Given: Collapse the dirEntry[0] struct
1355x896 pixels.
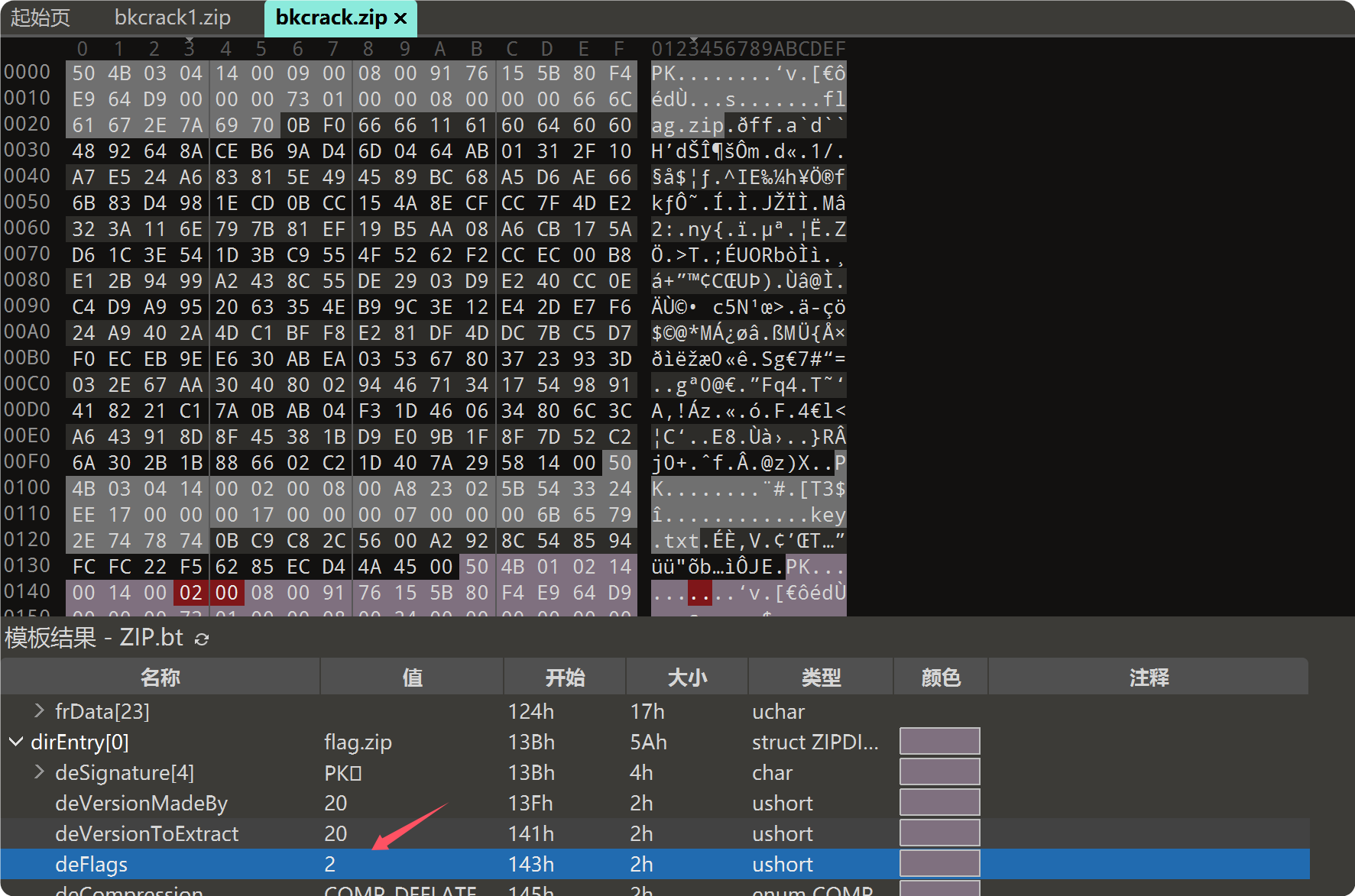Looking at the screenshot, I should 15,742.
